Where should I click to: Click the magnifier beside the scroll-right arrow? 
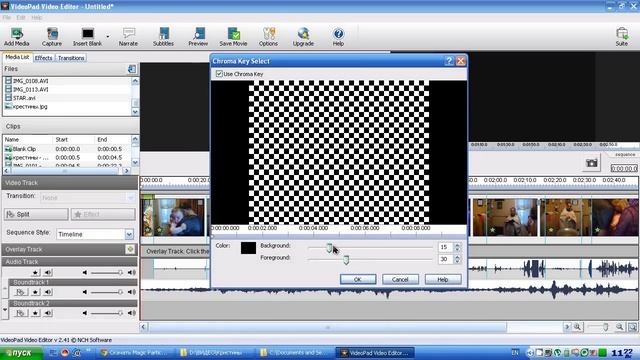pyautogui.click(x=578, y=327)
